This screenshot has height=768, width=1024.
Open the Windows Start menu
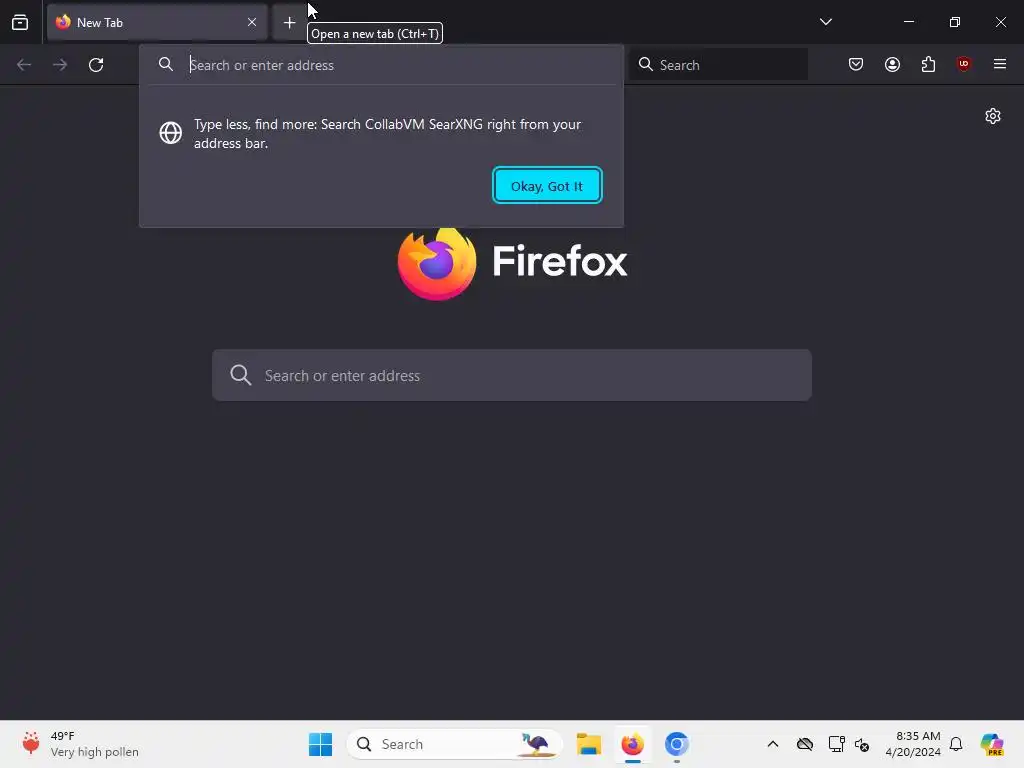320,744
